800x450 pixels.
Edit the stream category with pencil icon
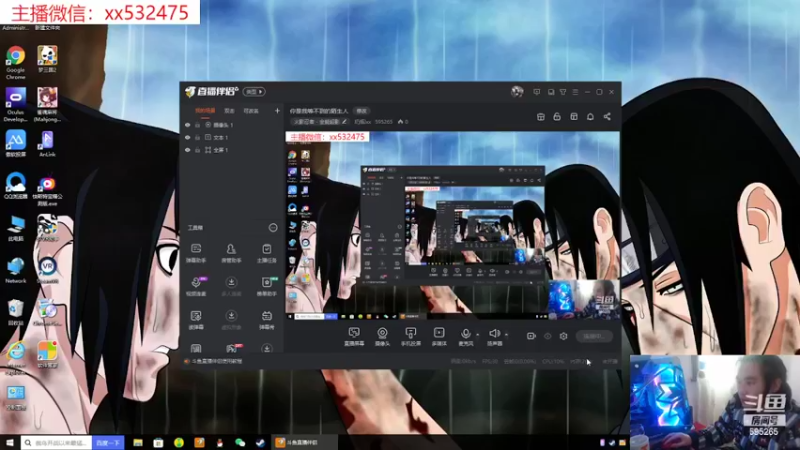click(x=344, y=122)
